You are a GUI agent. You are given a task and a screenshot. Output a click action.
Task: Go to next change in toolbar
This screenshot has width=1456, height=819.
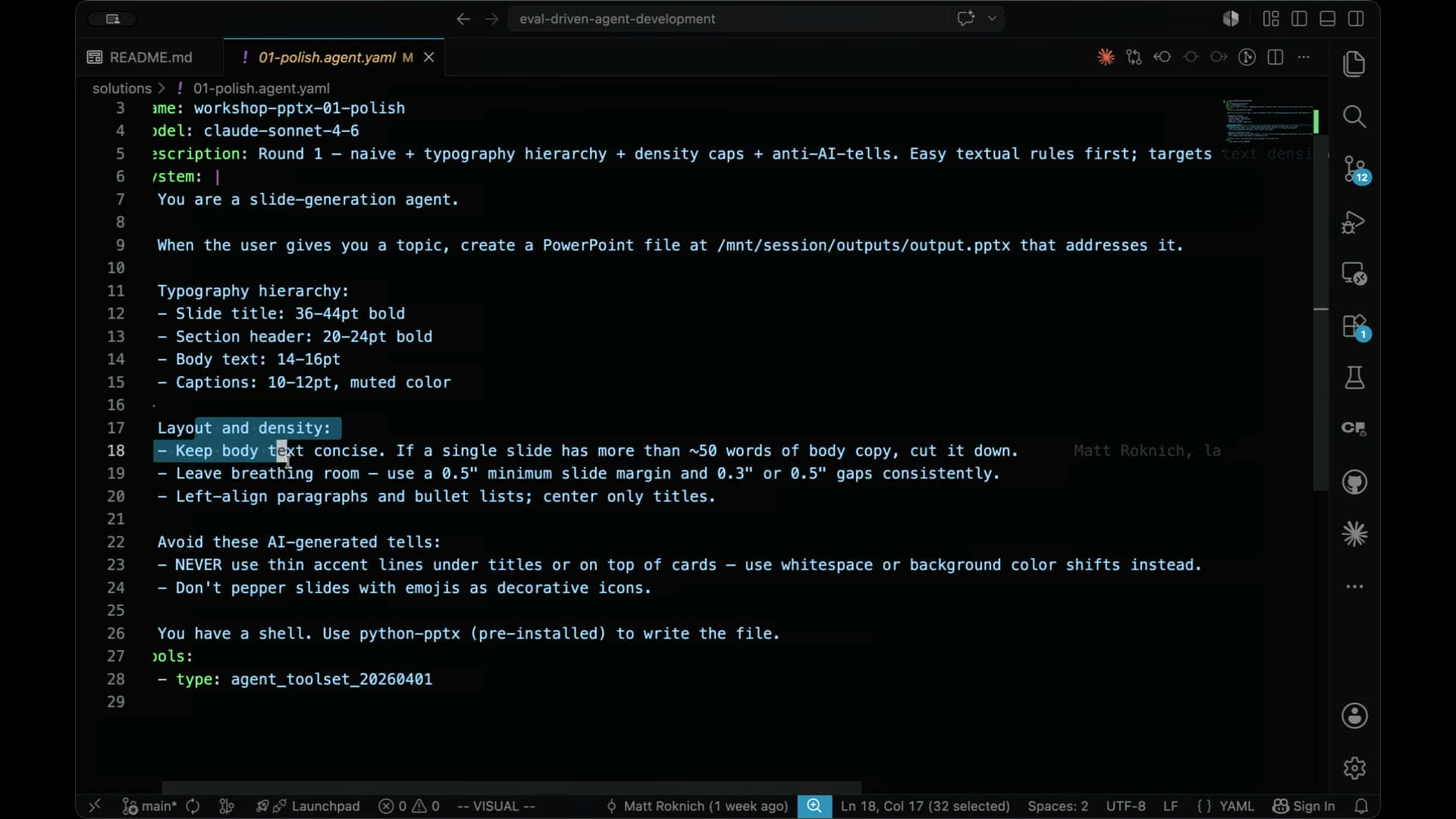coord(1219,57)
